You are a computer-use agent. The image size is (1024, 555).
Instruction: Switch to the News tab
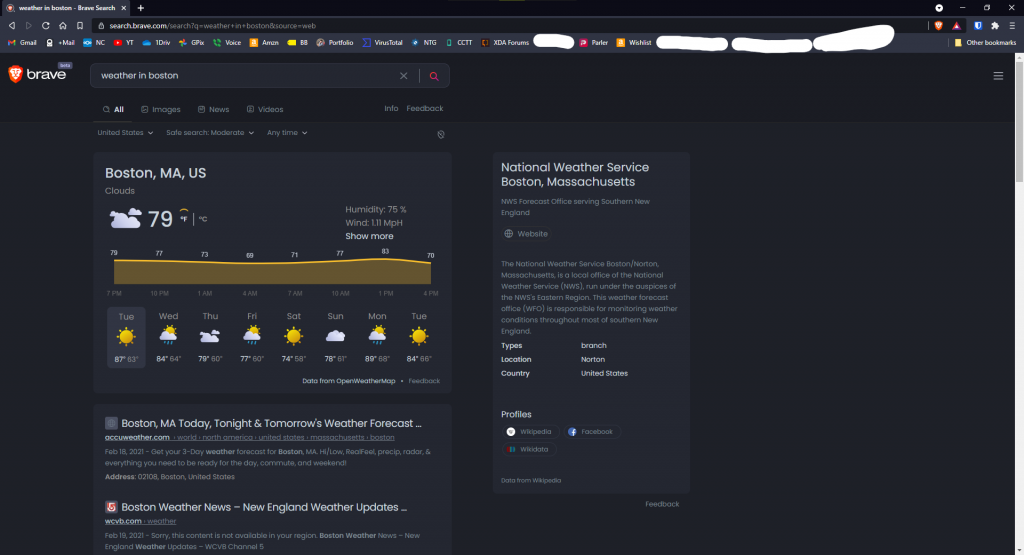tap(213, 109)
